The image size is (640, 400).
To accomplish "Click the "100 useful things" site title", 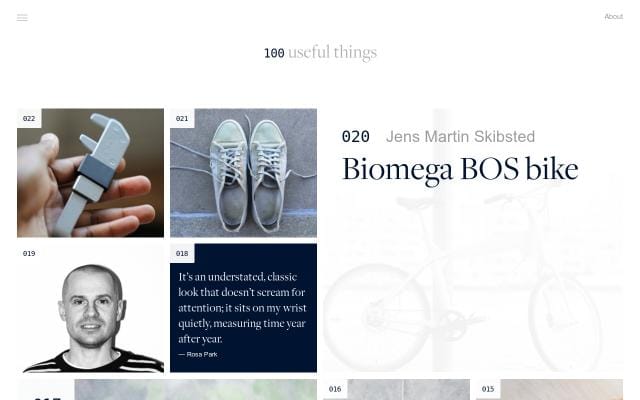I will pyautogui.click(x=320, y=53).
